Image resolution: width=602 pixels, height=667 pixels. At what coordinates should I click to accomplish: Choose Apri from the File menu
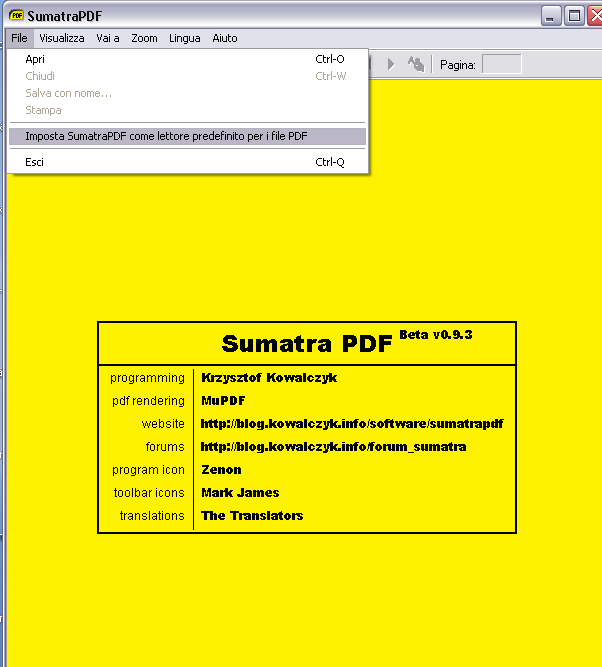tap(187, 59)
